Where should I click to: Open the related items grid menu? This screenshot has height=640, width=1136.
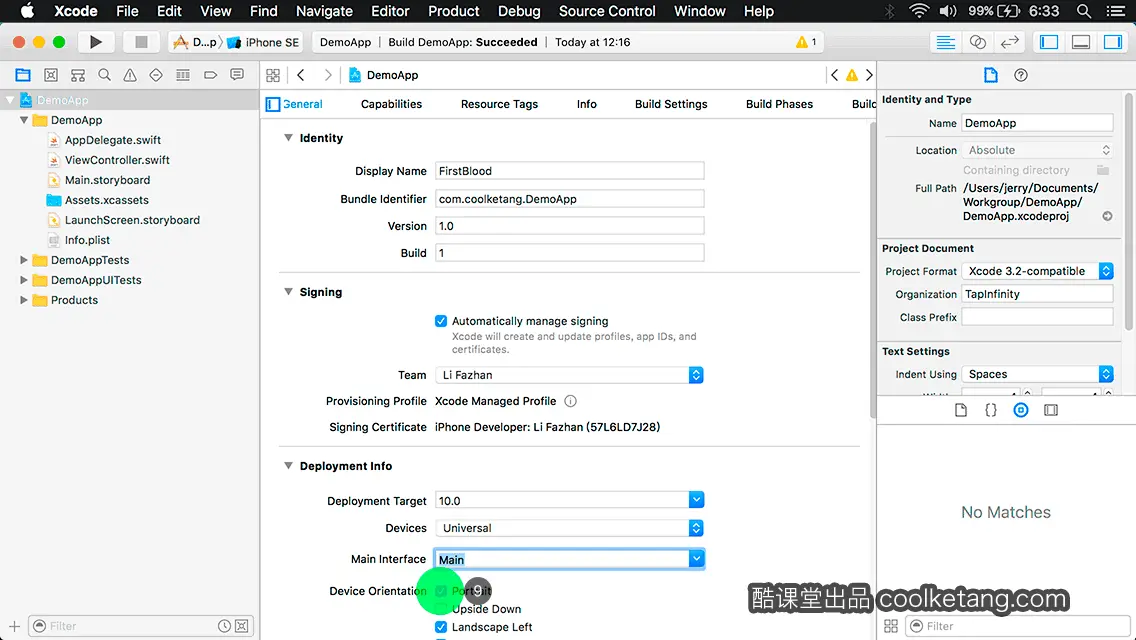(x=273, y=75)
